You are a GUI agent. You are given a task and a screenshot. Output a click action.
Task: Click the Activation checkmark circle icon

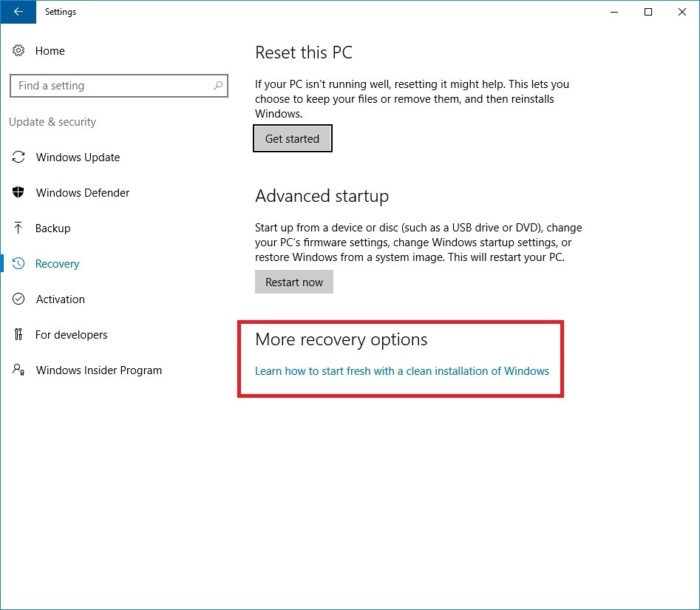(18, 299)
